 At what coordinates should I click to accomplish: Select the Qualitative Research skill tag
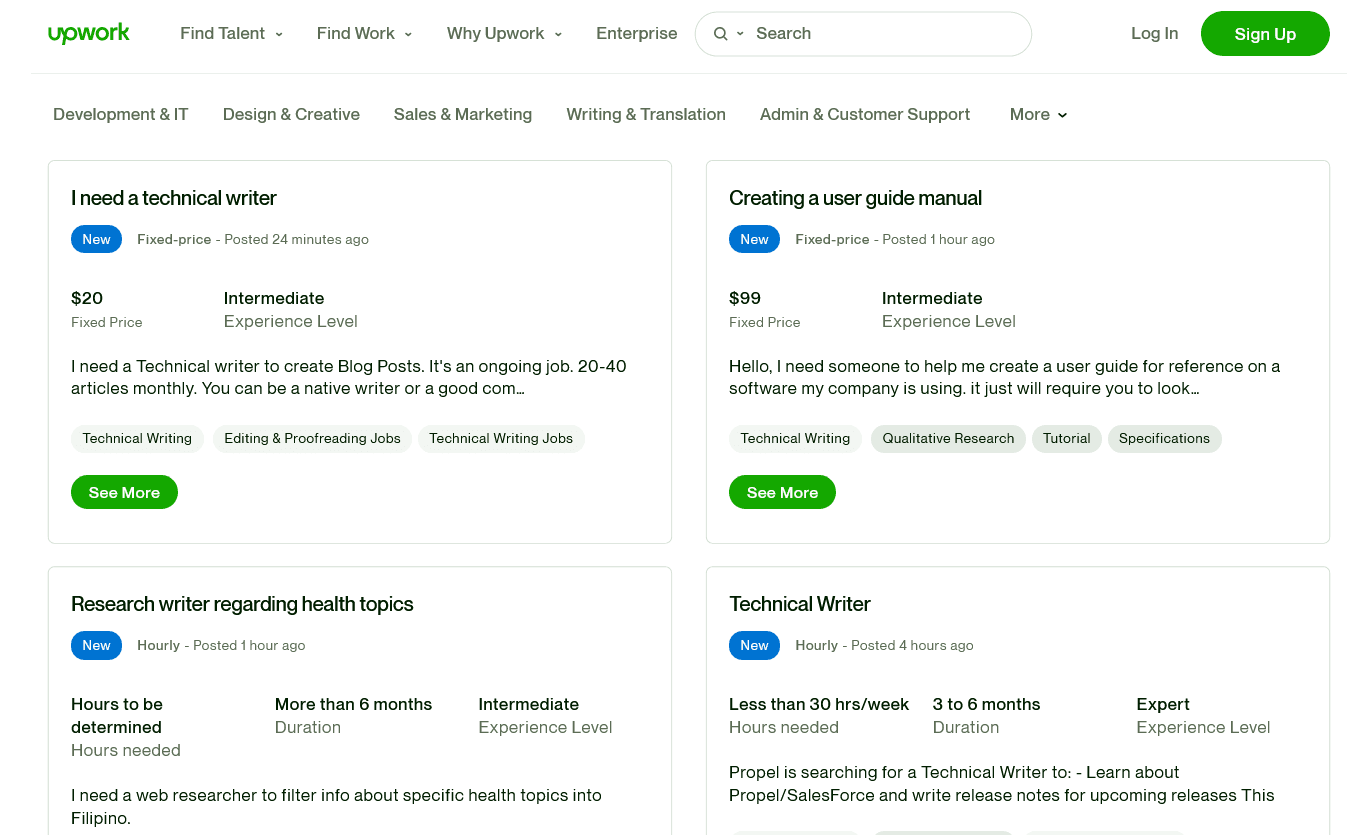947,438
